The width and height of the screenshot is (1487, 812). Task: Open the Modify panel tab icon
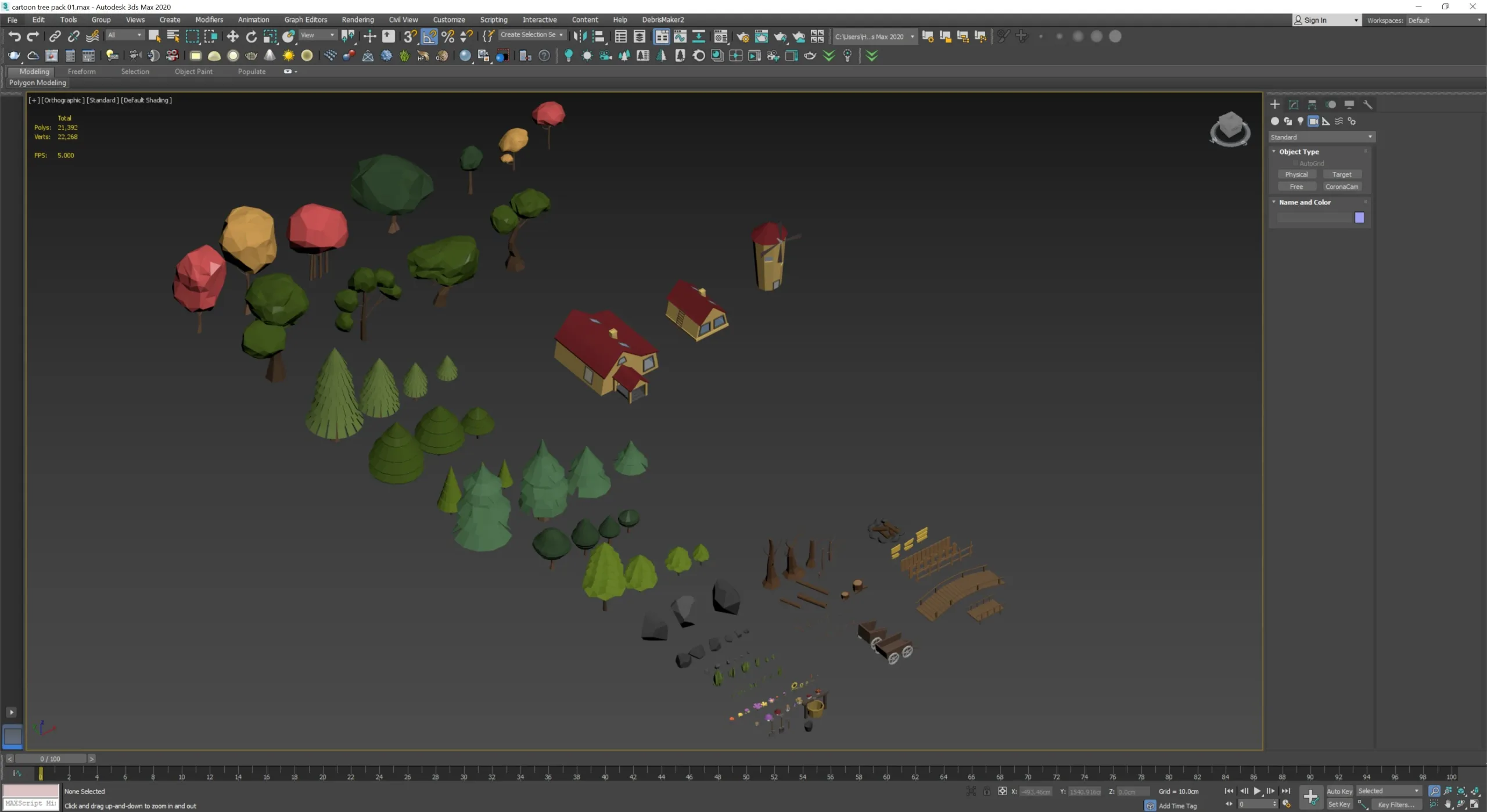[1294, 105]
